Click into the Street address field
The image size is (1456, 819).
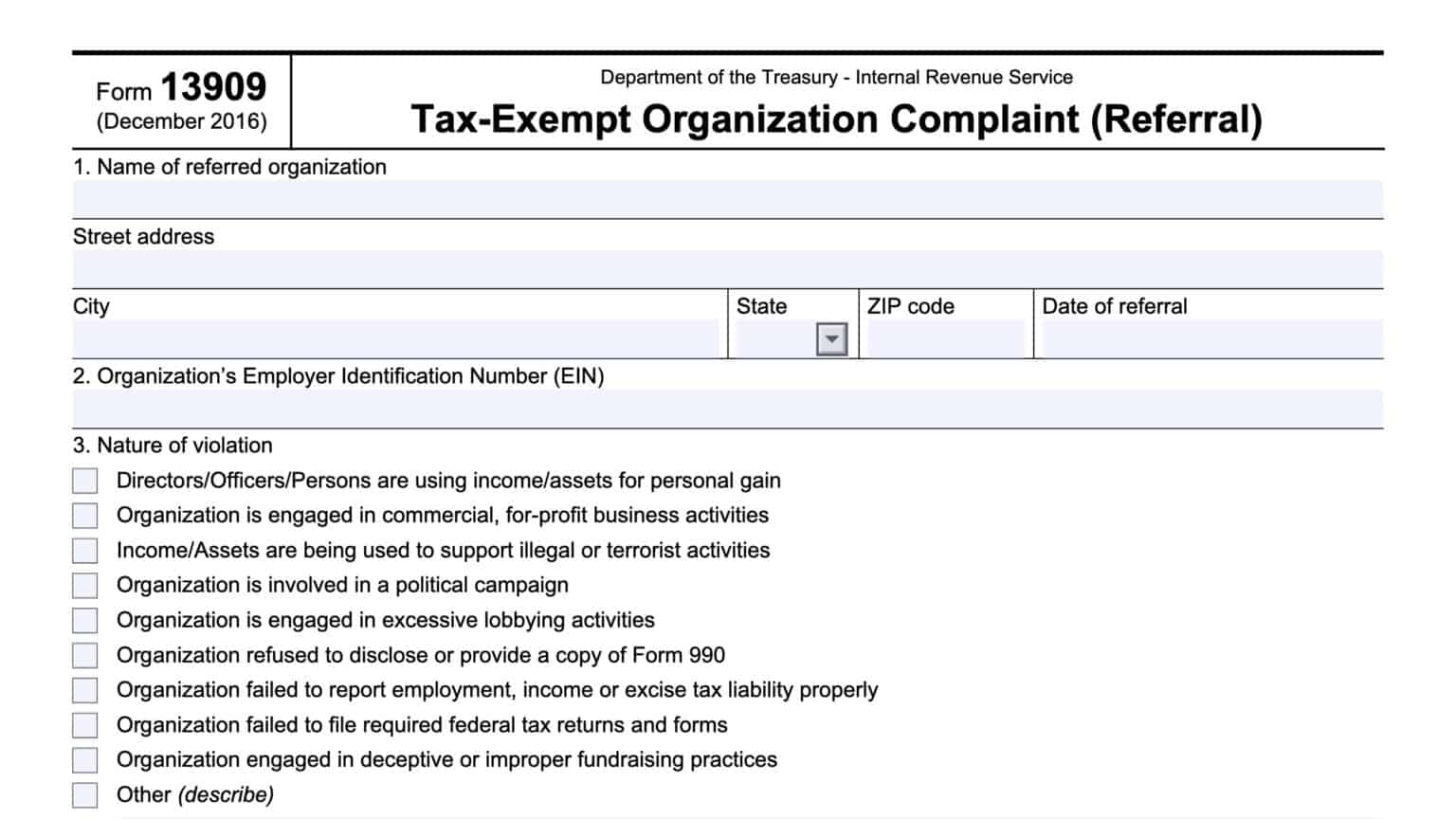(727, 269)
